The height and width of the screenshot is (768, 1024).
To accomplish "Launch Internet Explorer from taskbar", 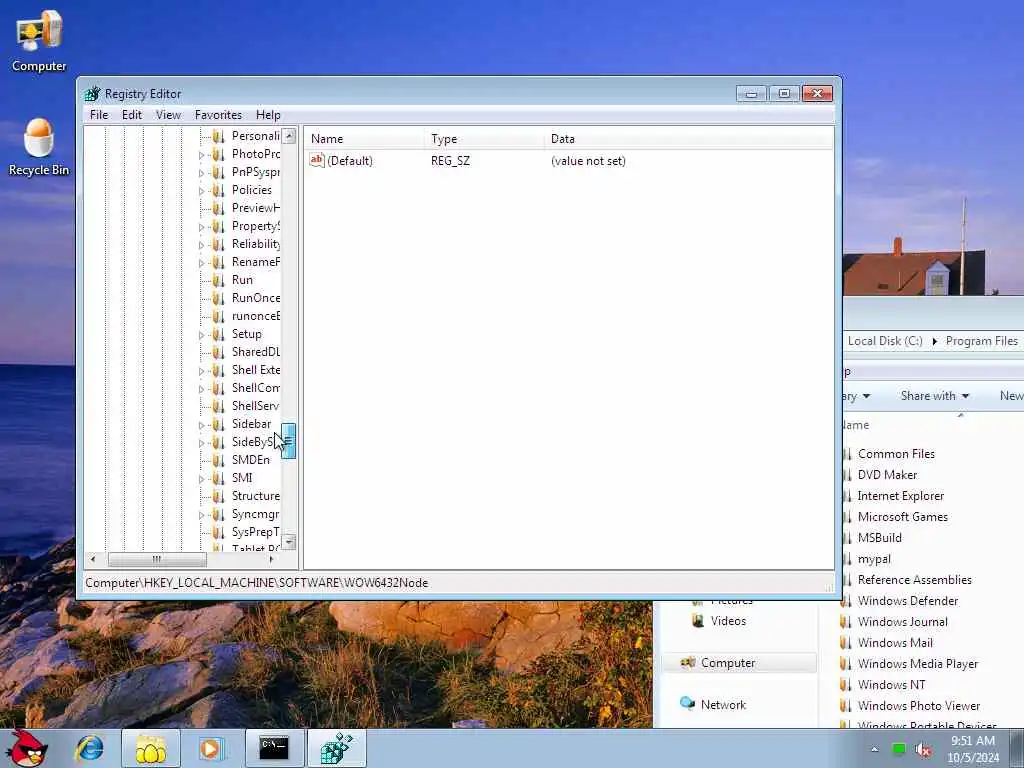I will [x=89, y=748].
